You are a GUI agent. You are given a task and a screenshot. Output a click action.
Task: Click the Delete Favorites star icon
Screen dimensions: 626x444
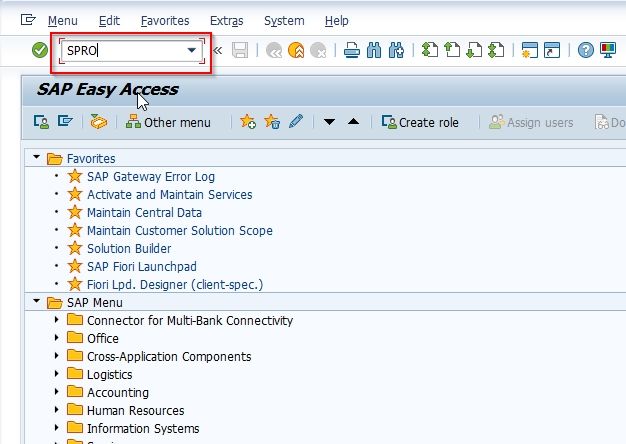click(272, 121)
